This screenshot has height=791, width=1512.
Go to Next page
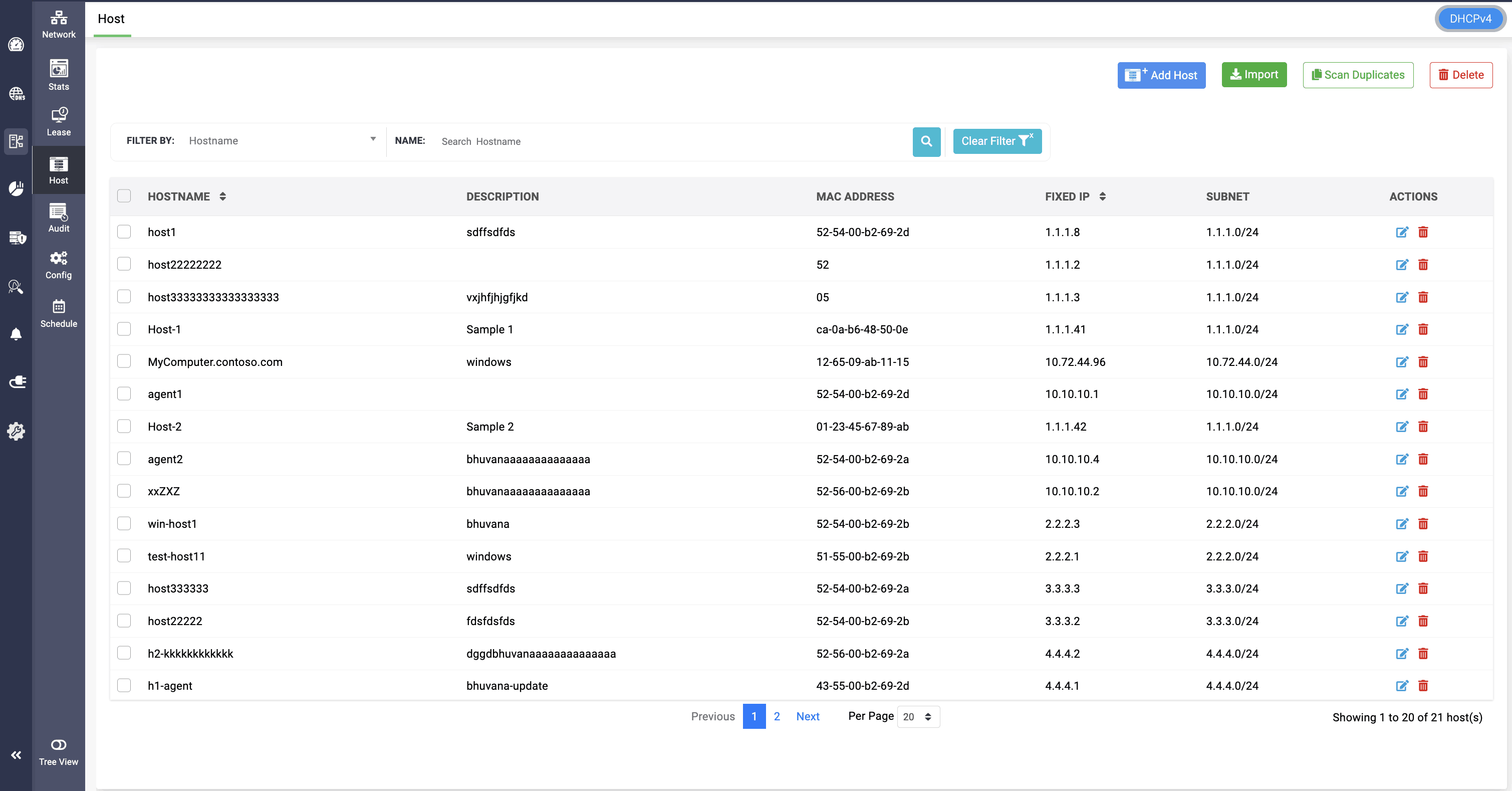point(808,716)
